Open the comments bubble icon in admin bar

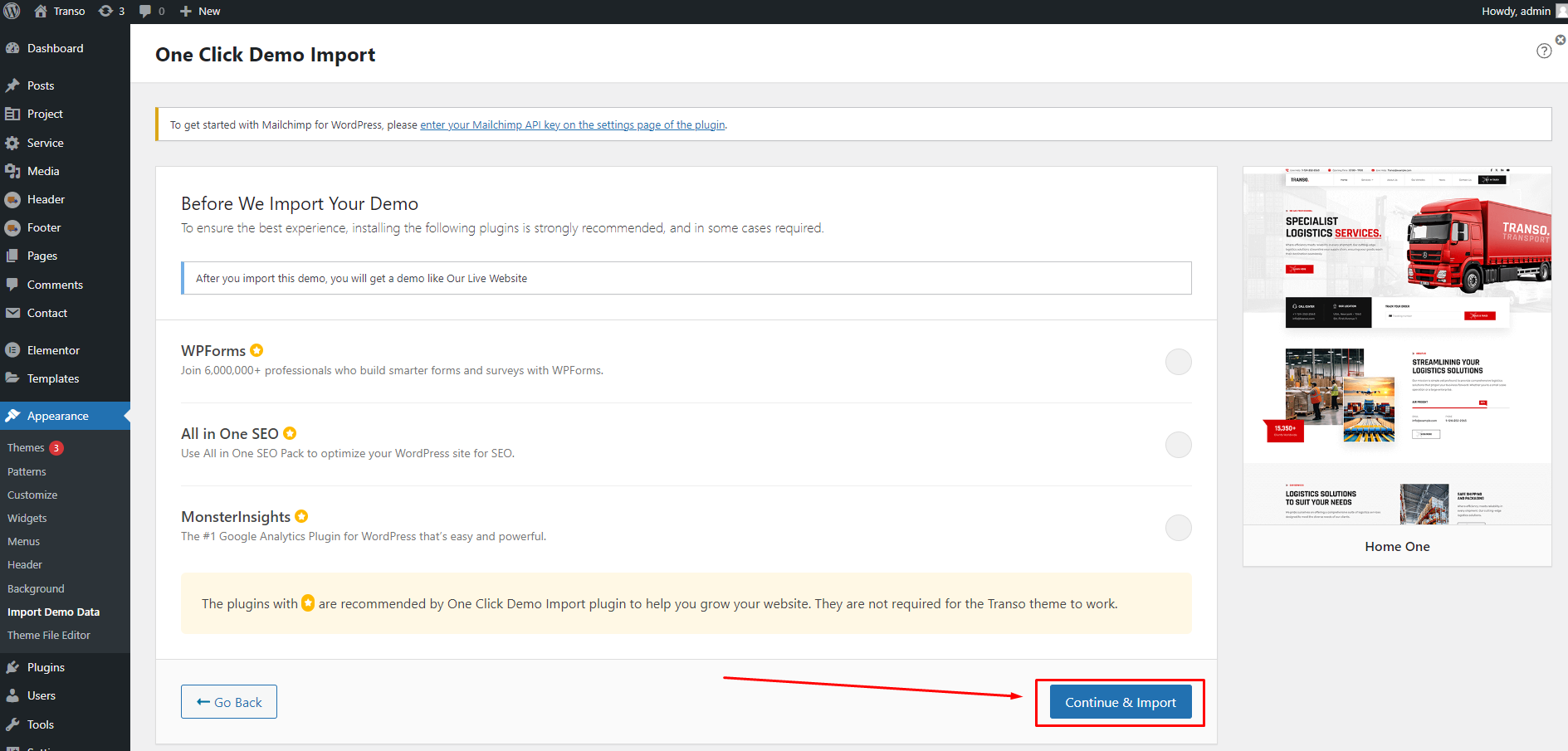tap(145, 11)
